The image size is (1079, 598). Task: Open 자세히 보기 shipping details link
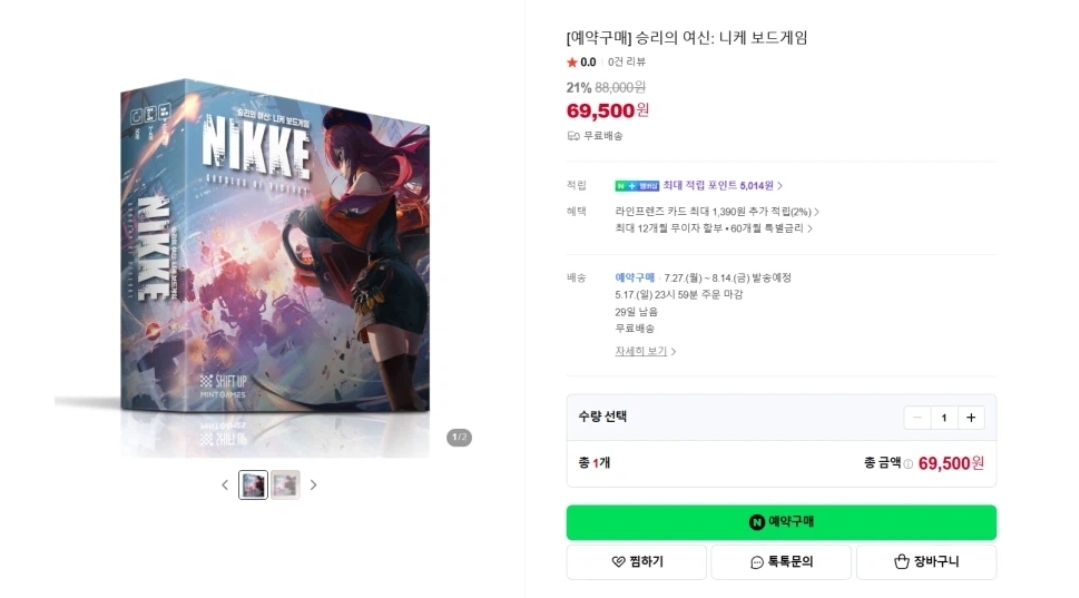click(x=645, y=352)
